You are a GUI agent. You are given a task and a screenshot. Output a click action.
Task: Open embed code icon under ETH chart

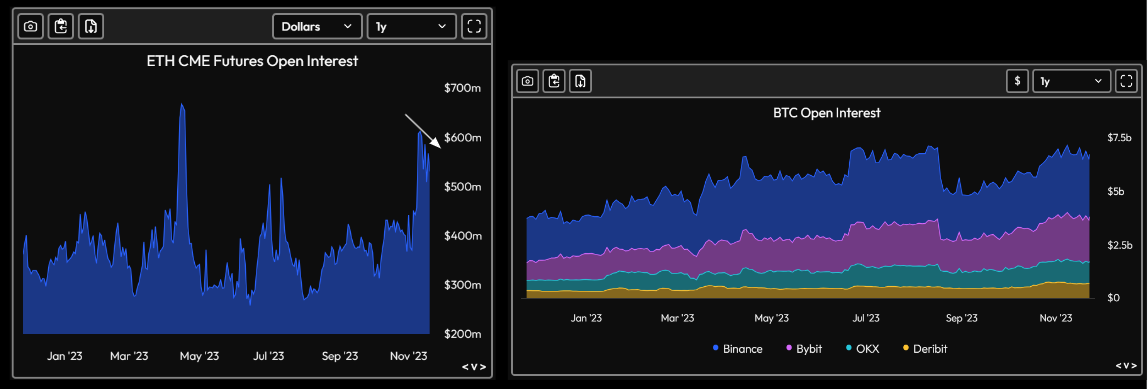474,367
